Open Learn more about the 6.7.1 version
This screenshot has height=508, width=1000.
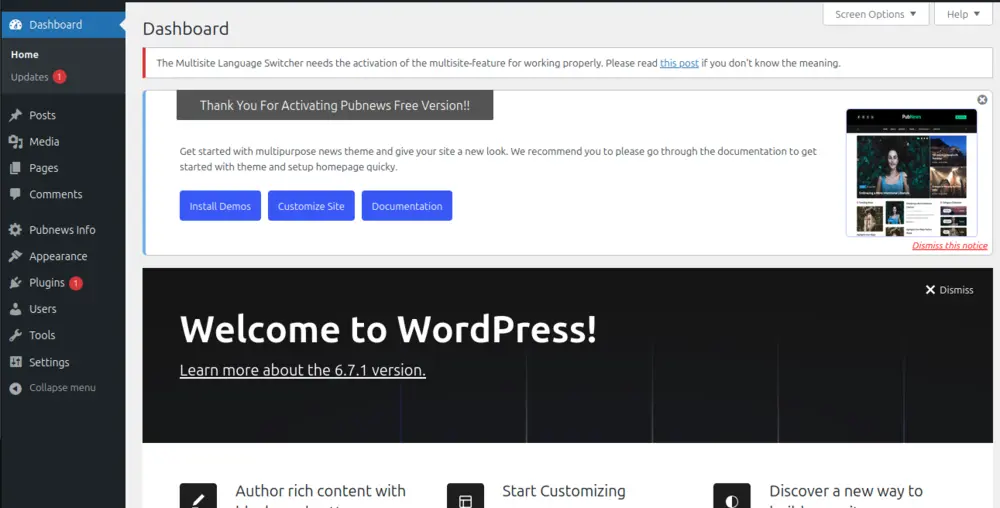303,370
